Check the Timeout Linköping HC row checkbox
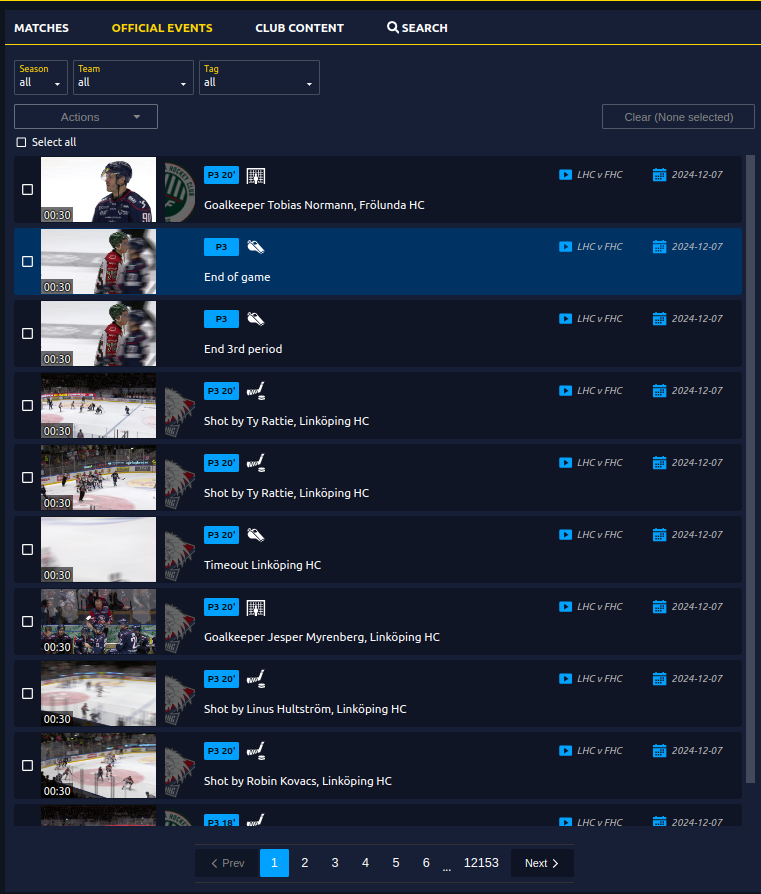761x894 pixels. (27, 549)
